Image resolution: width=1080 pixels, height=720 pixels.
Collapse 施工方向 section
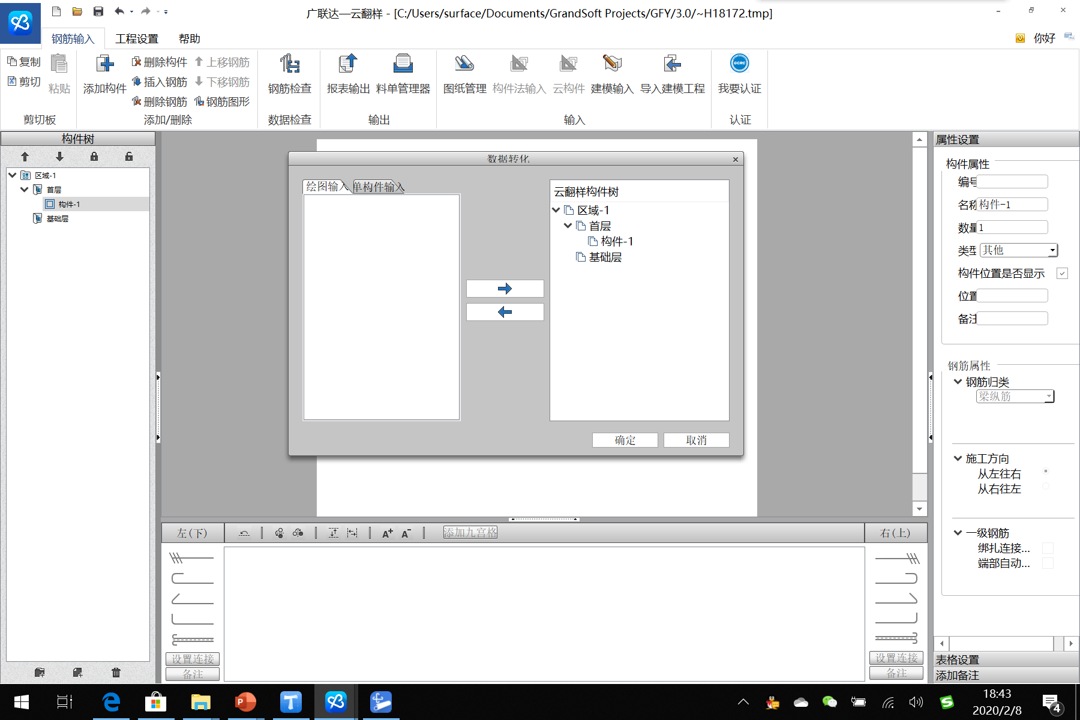(957, 457)
